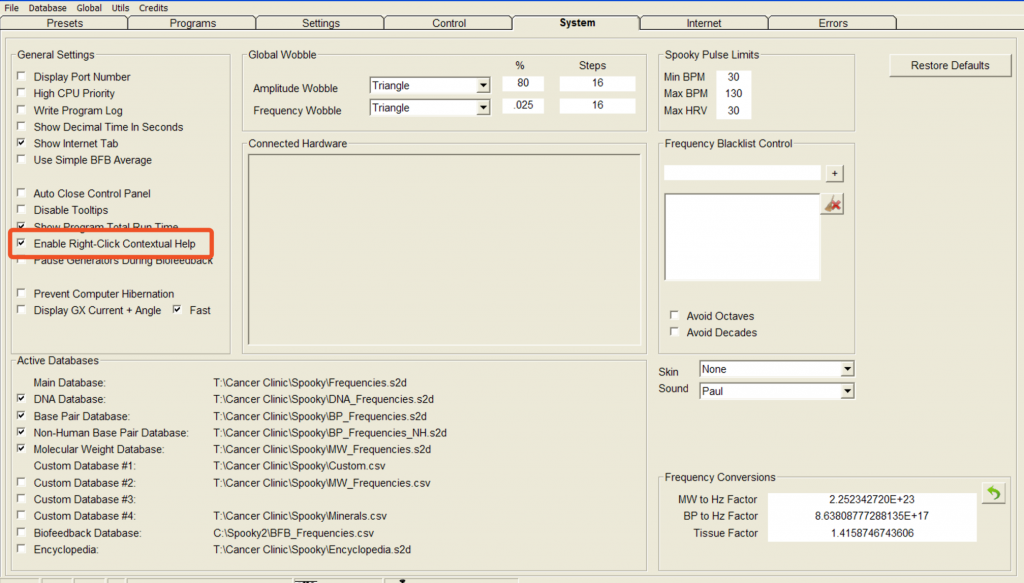Open the Utils menu

[x=120, y=7]
